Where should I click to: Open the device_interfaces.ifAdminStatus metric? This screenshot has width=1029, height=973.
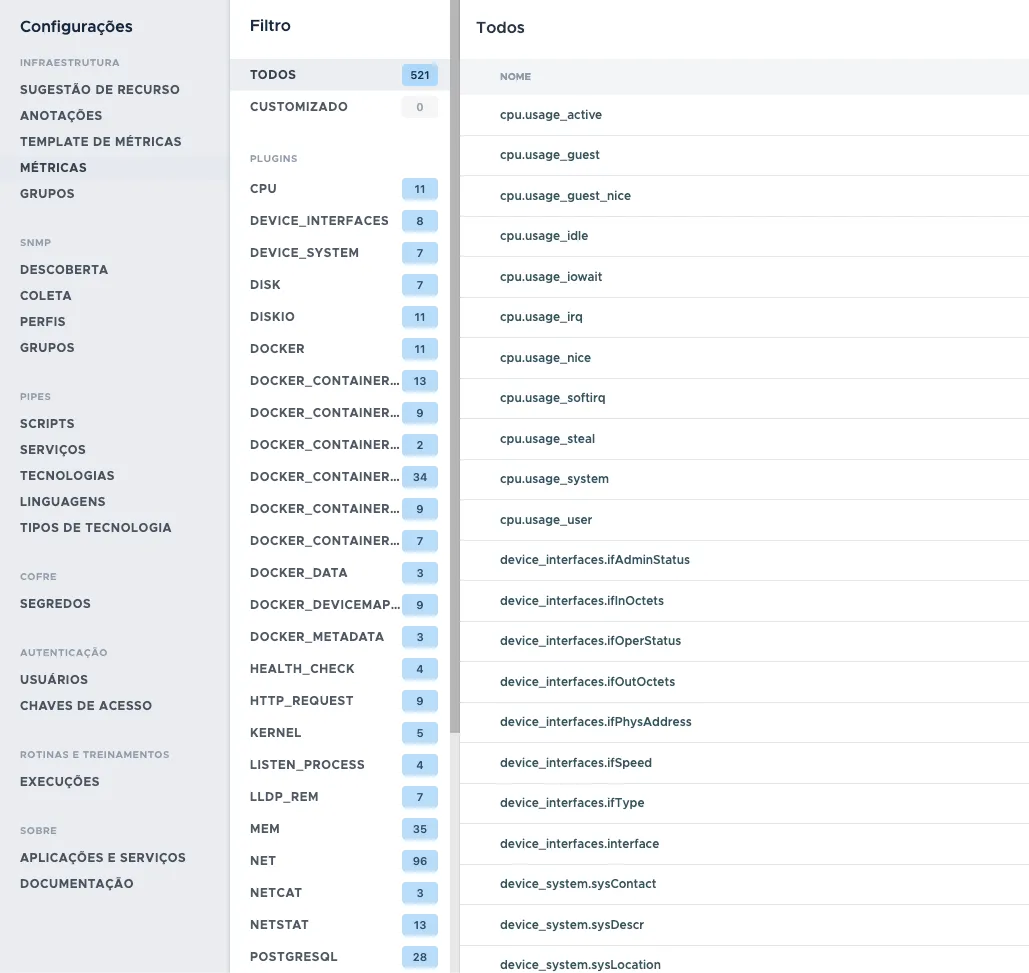(744, 560)
